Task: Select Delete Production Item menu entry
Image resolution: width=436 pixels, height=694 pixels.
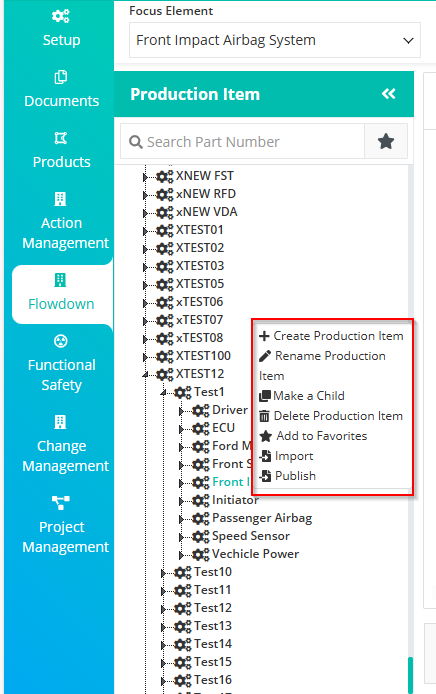Action: click(x=331, y=416)
